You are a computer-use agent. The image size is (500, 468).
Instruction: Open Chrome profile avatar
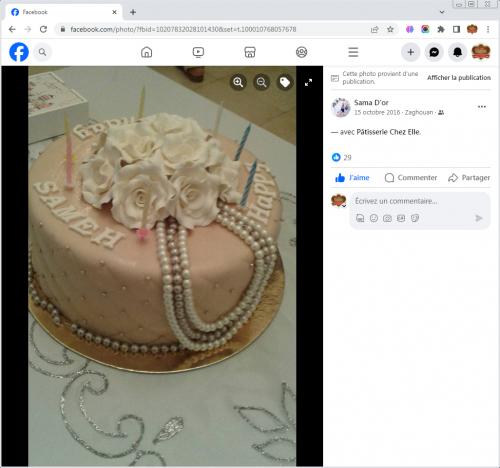[472, 29]
